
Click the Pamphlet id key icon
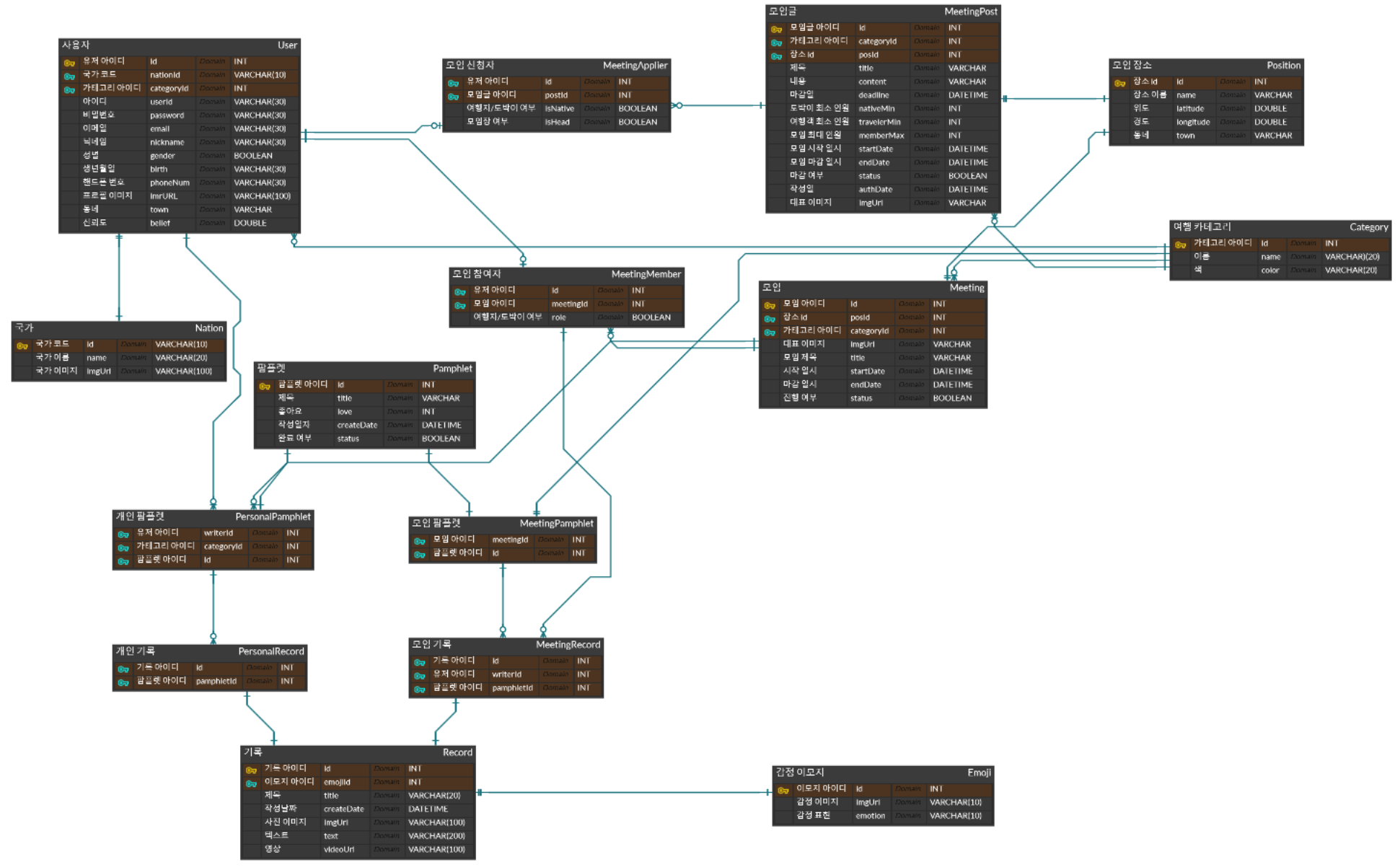click(265, 386)
